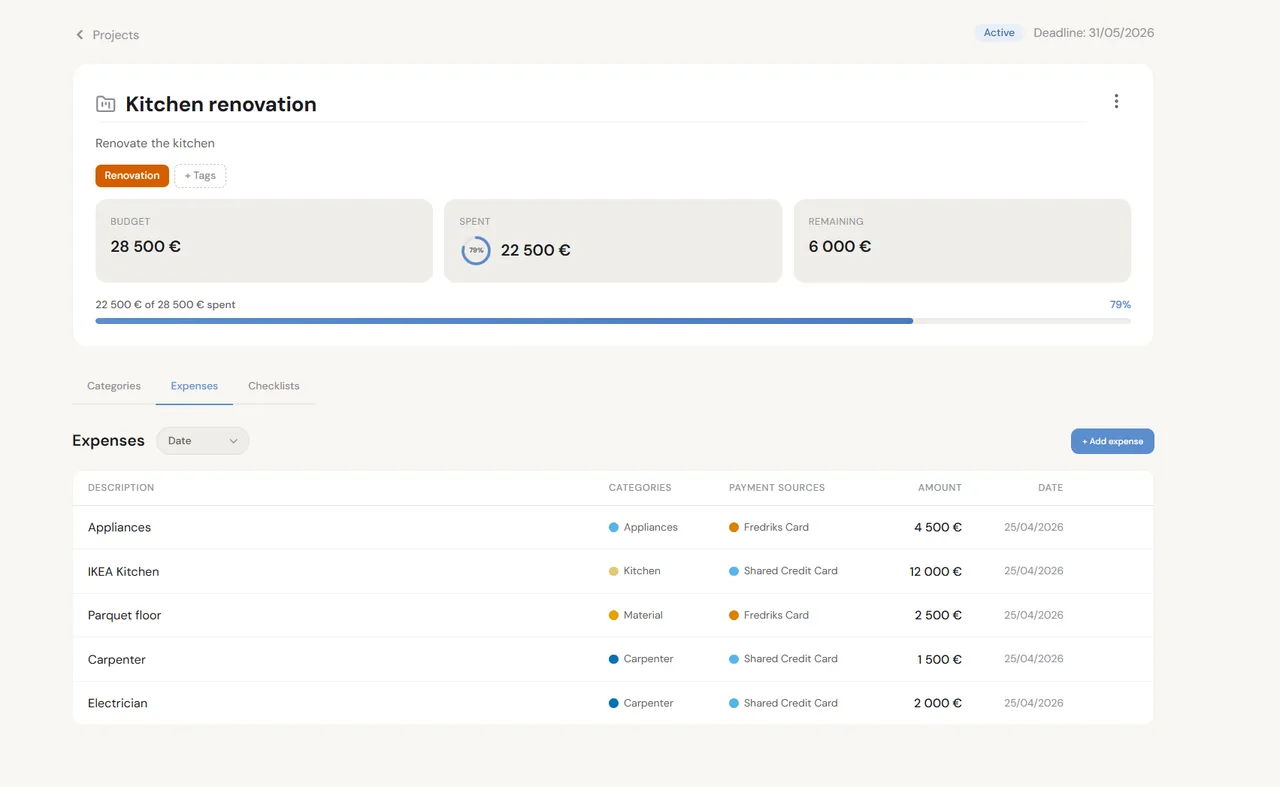Viewport: 1280px width, 787px height.
Task: Click the PAYMENT SOURCES column header
Action: point(777,488)
